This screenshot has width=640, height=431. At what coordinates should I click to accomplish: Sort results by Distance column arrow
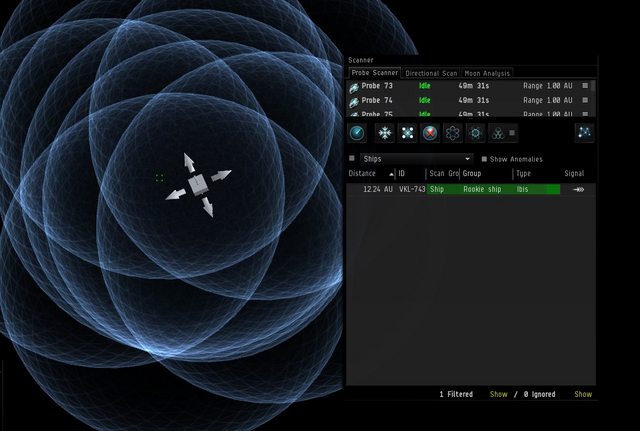tap(391, 174)
